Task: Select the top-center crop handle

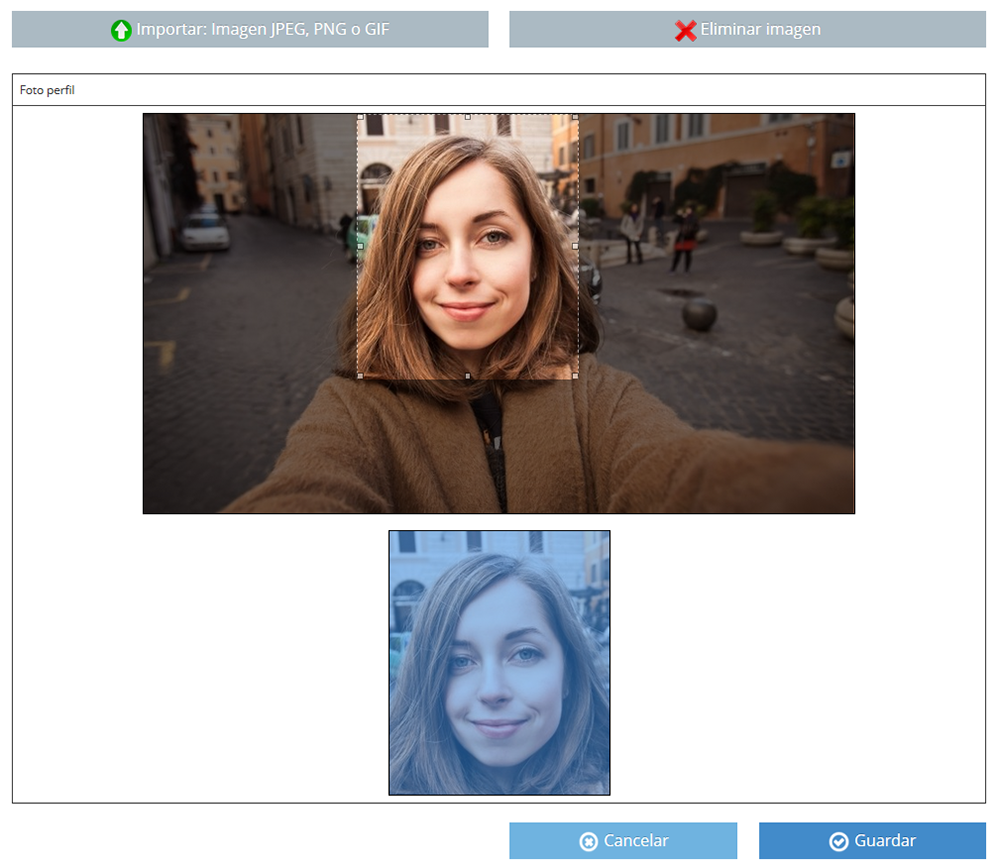Action: pyautogui.click(x=468, y=116)
